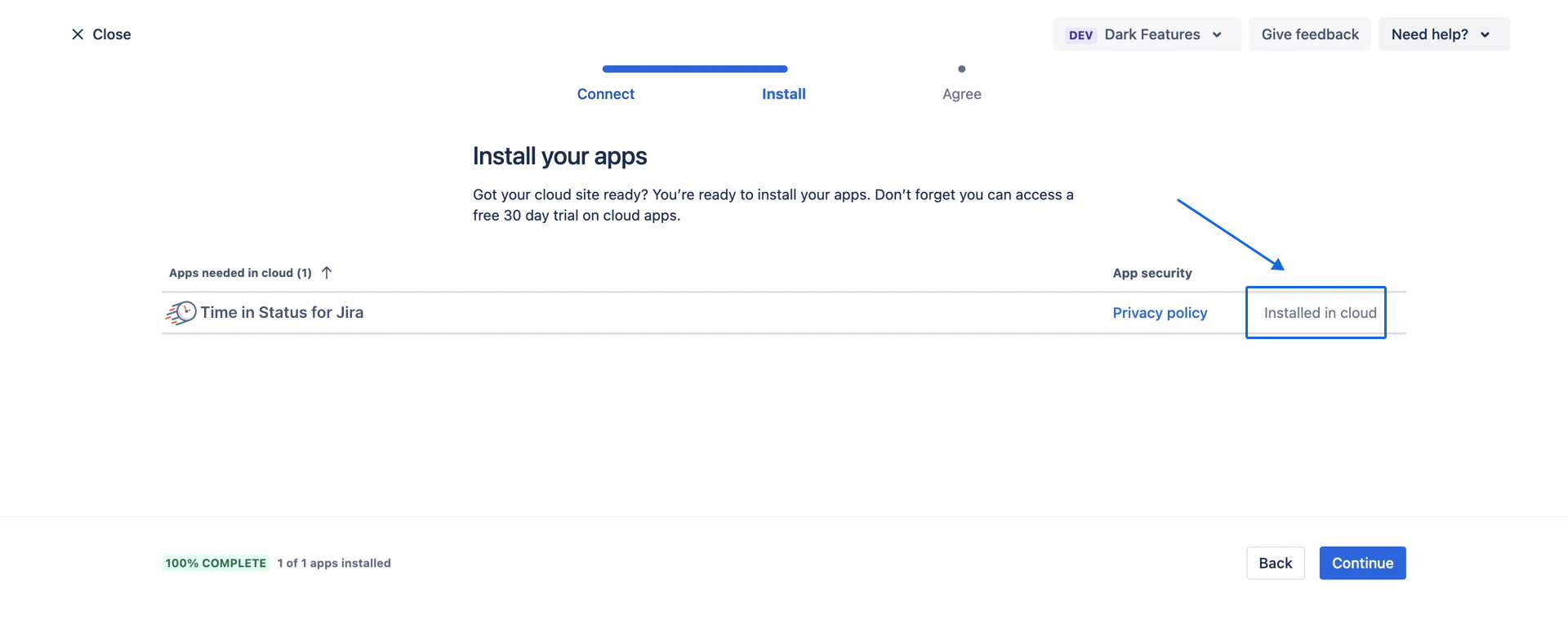This screenshot has width=1568, height=634.
Task: Click the Apps needed in cloud (1) header
Action: coord(240,273)
